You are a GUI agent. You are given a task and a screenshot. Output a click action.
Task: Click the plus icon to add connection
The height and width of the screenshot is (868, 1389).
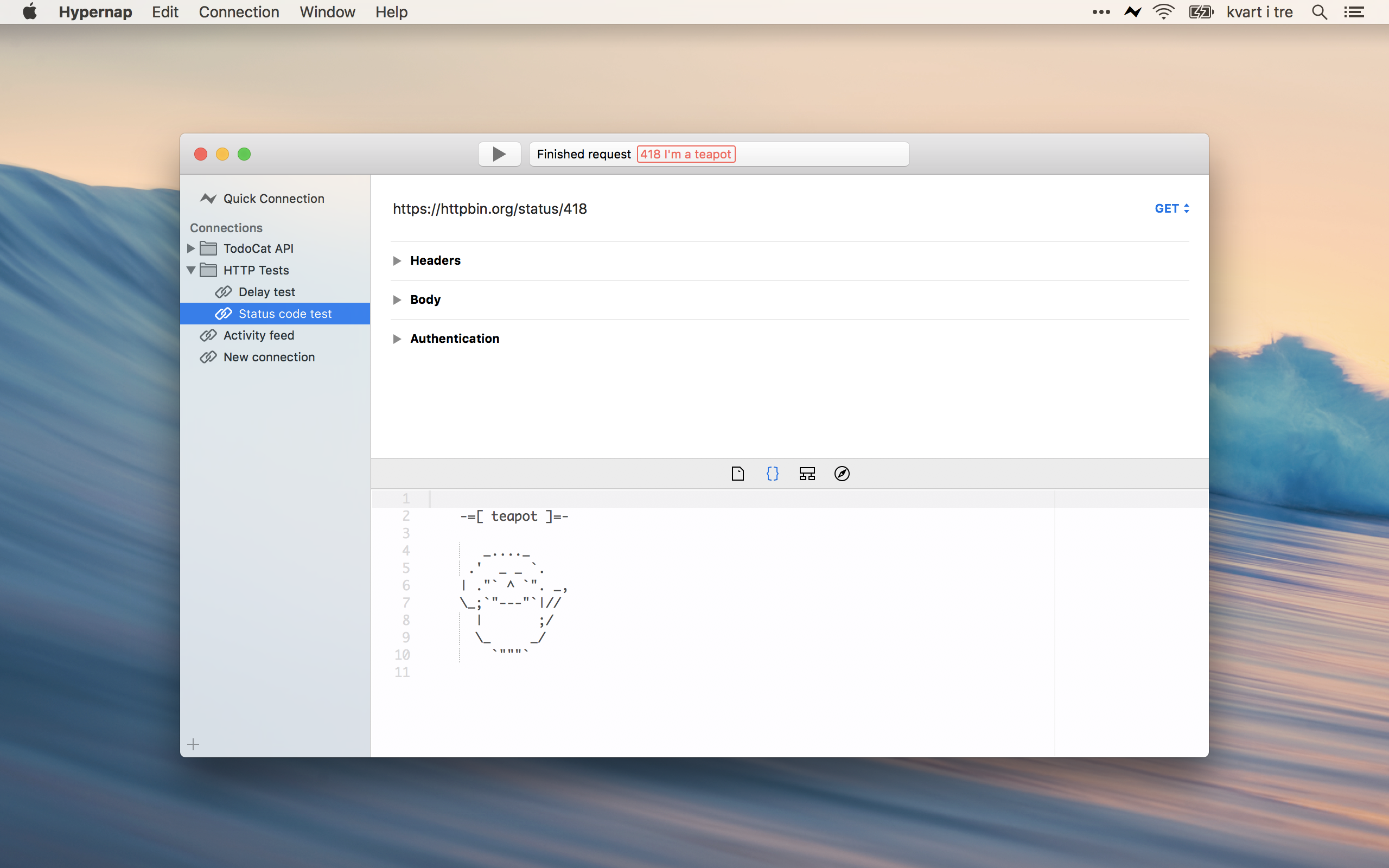[x=193, y=744]
